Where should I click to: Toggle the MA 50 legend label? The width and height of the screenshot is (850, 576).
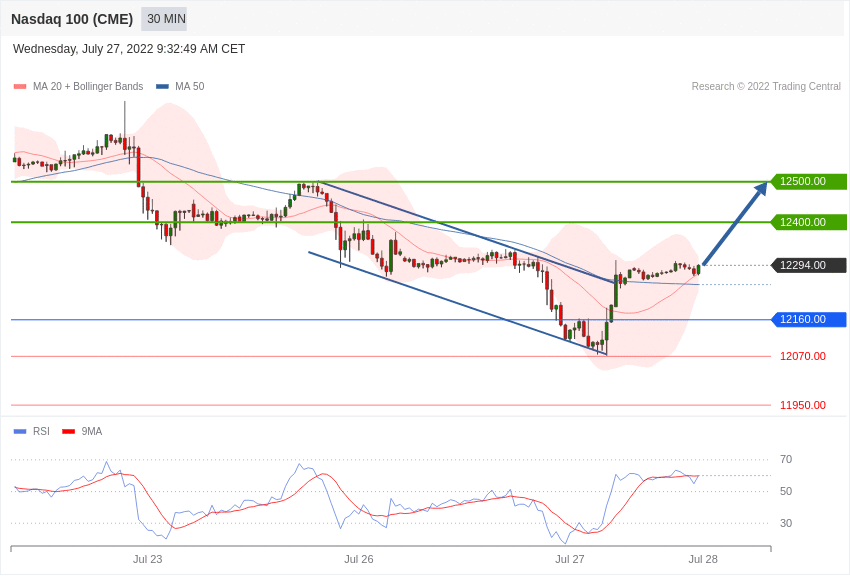(190, 87)
